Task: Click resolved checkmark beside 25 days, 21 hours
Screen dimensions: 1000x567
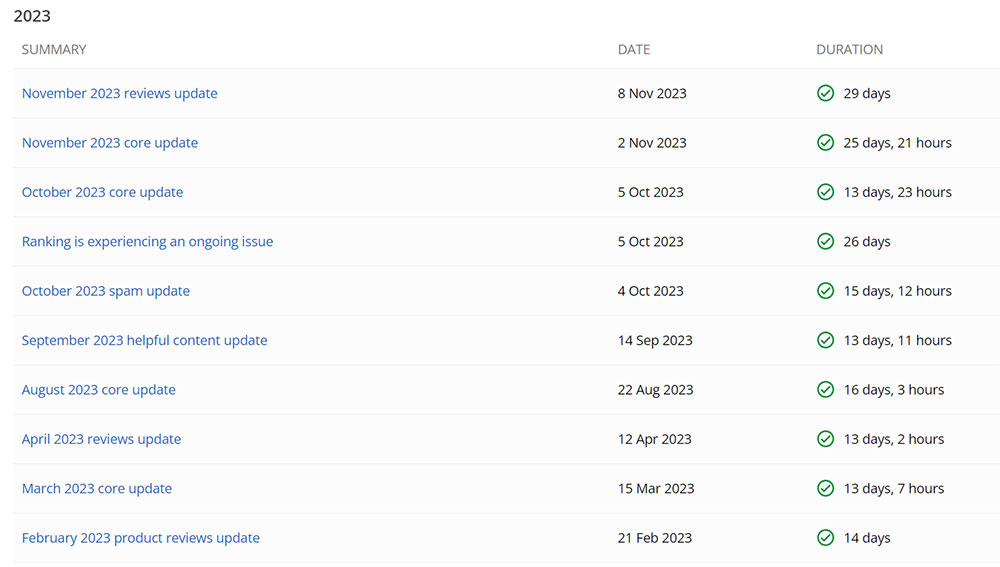Action: [x=825, y=143]
